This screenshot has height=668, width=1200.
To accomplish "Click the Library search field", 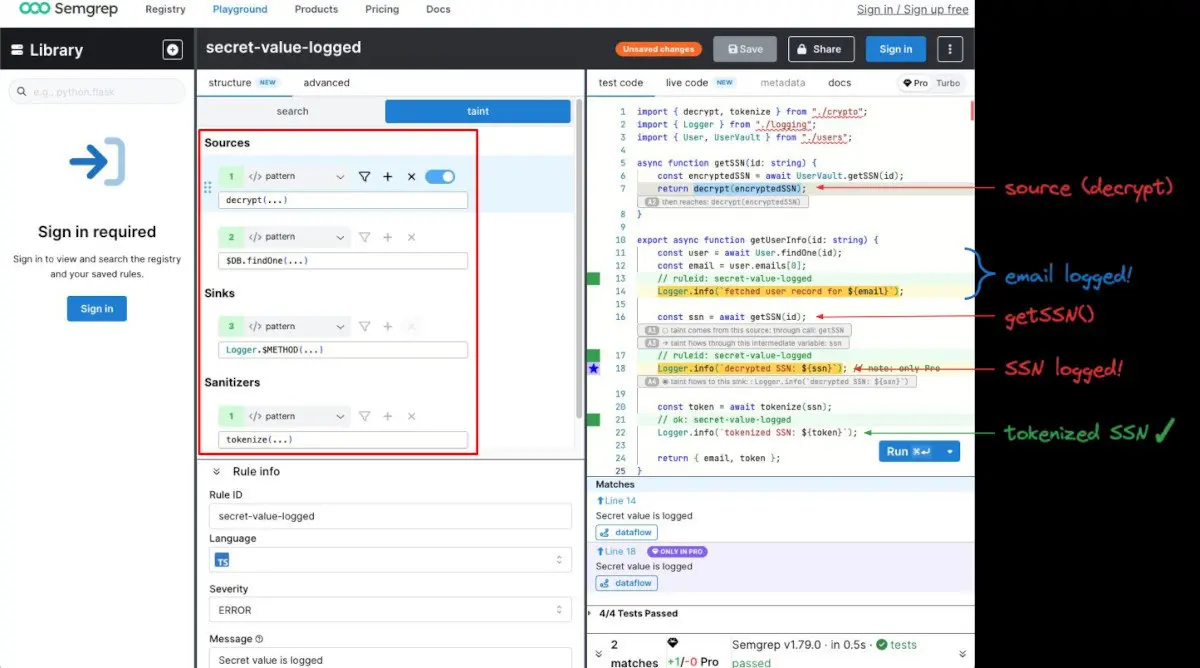I will (x=97, y=92).
